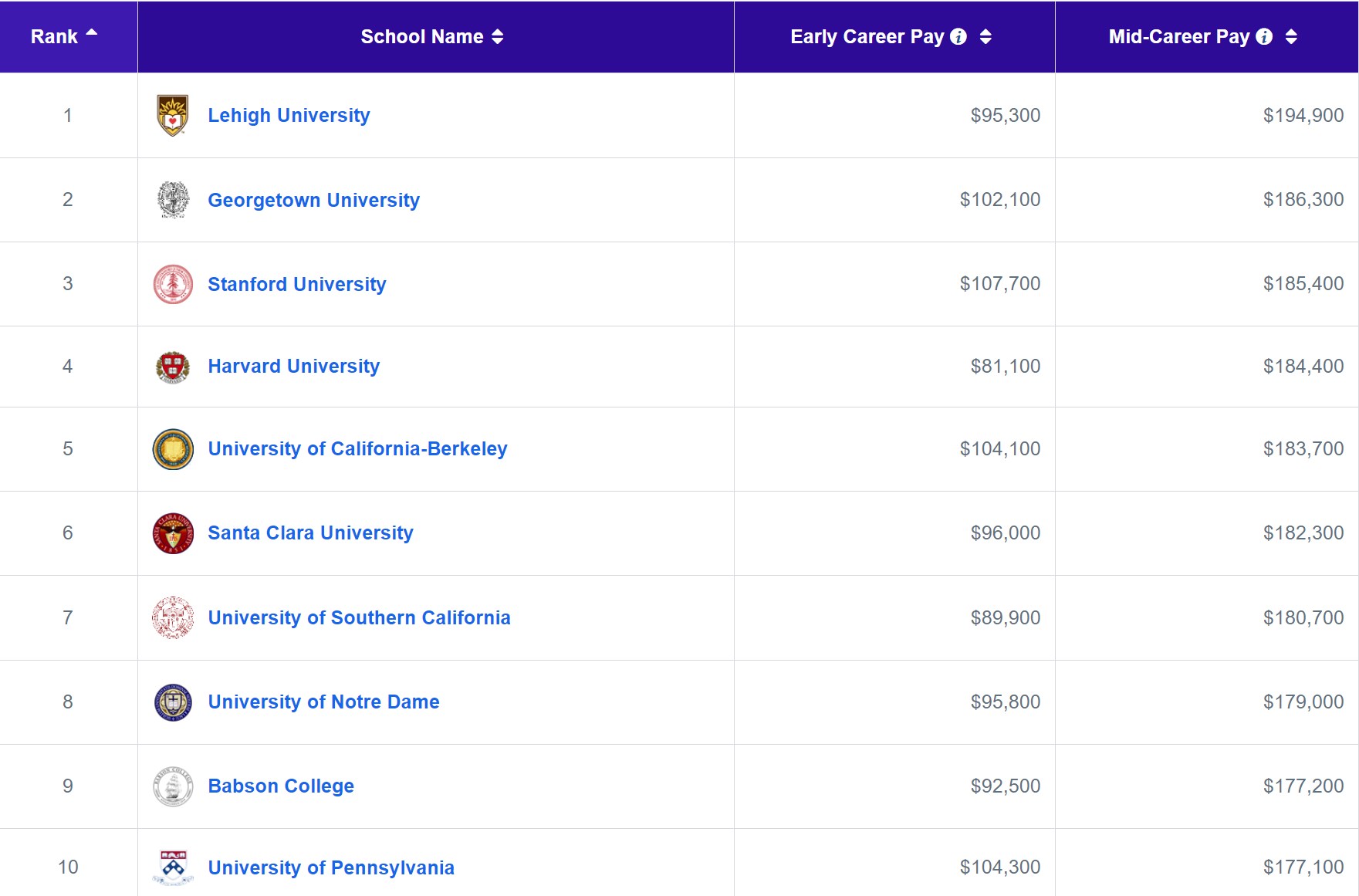The image size is (1359, 896).
Task: Select Stanford's early career pay $107,700
Action: (999, 283)
